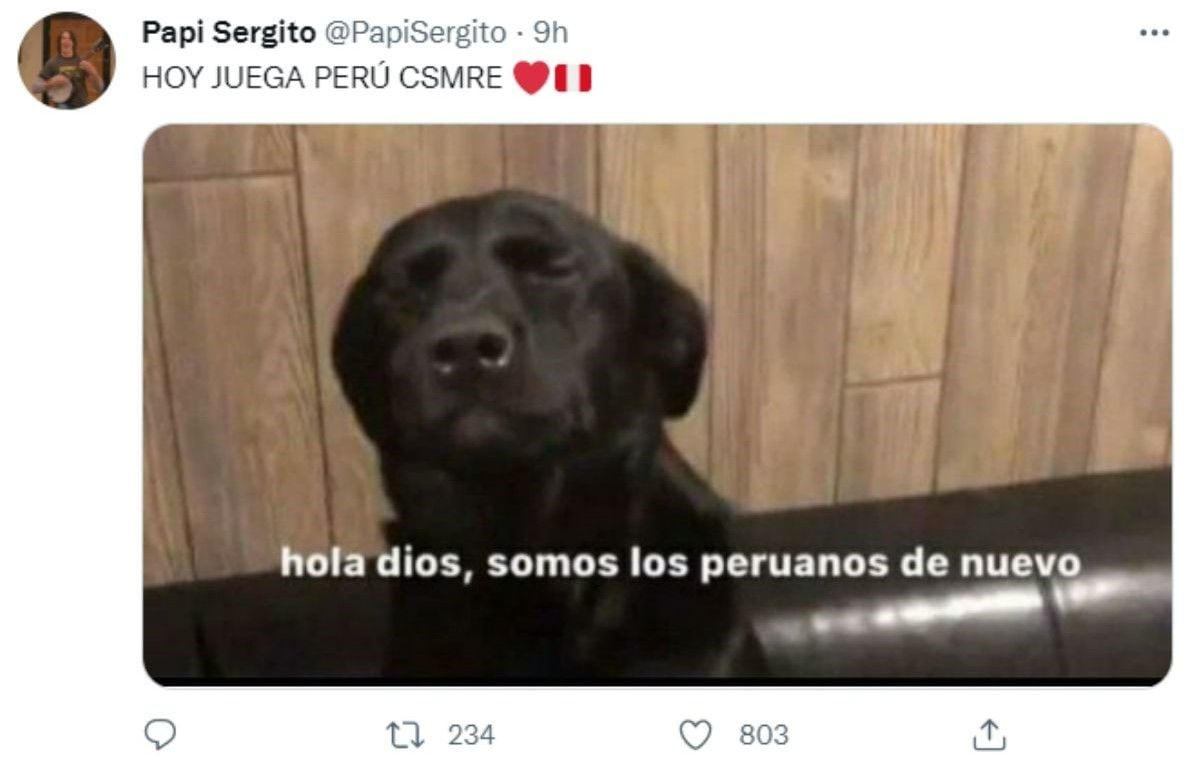
Task: Click the wooden wall panel behind the dog
Action: [918, 306]
